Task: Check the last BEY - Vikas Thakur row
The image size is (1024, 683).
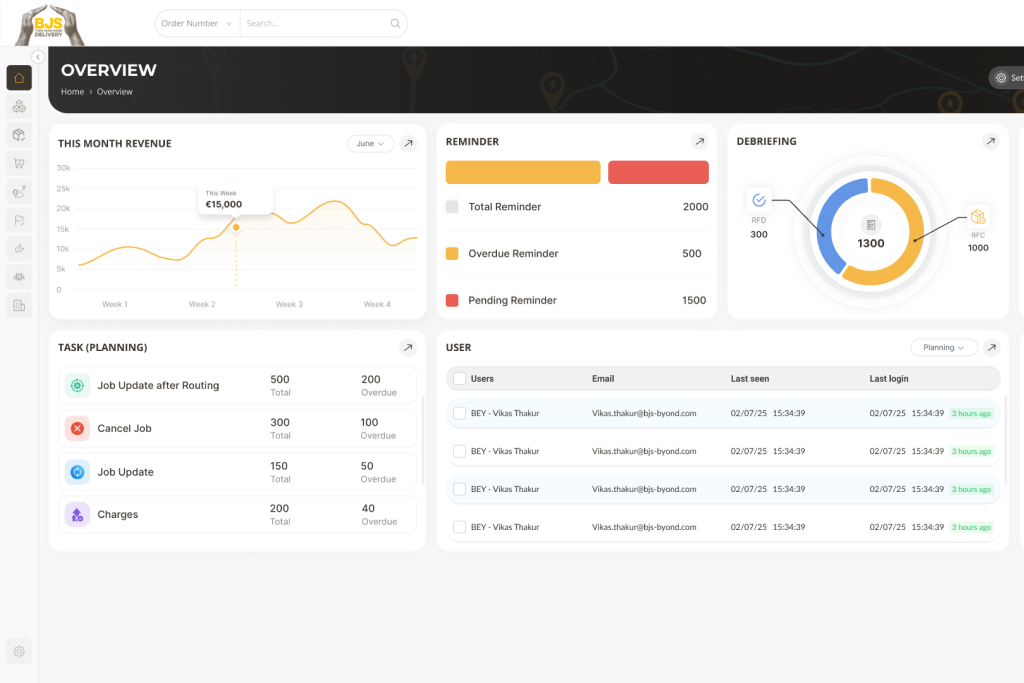Action: [x=459, y=527]
